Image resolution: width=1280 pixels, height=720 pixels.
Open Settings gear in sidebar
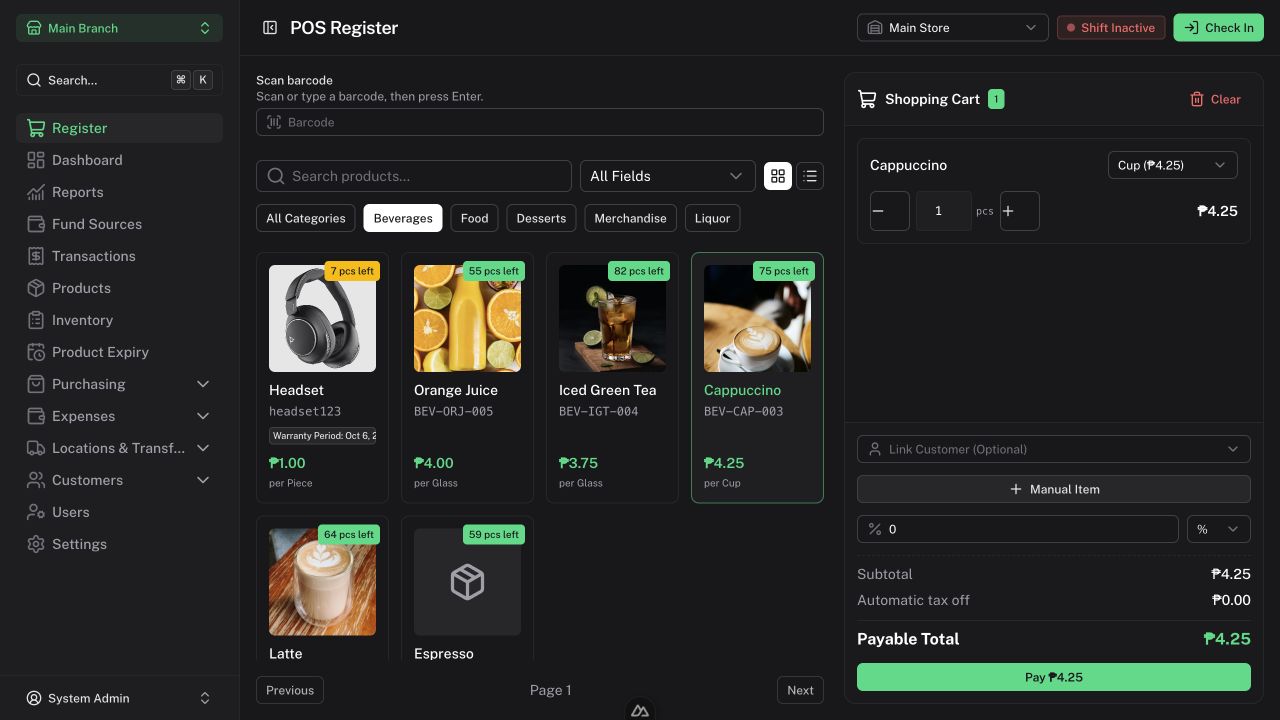(36, 544)
